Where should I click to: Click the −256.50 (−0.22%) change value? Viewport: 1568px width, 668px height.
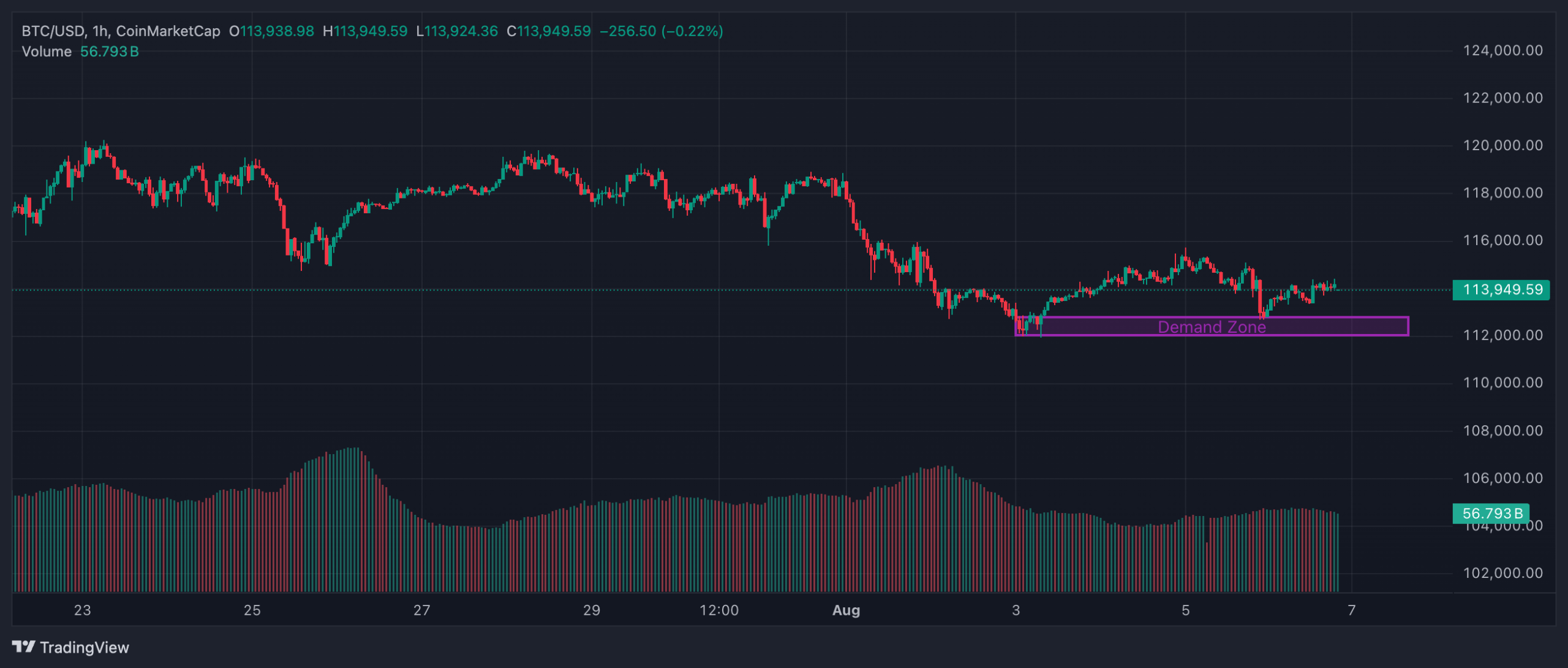coord(661,31)
